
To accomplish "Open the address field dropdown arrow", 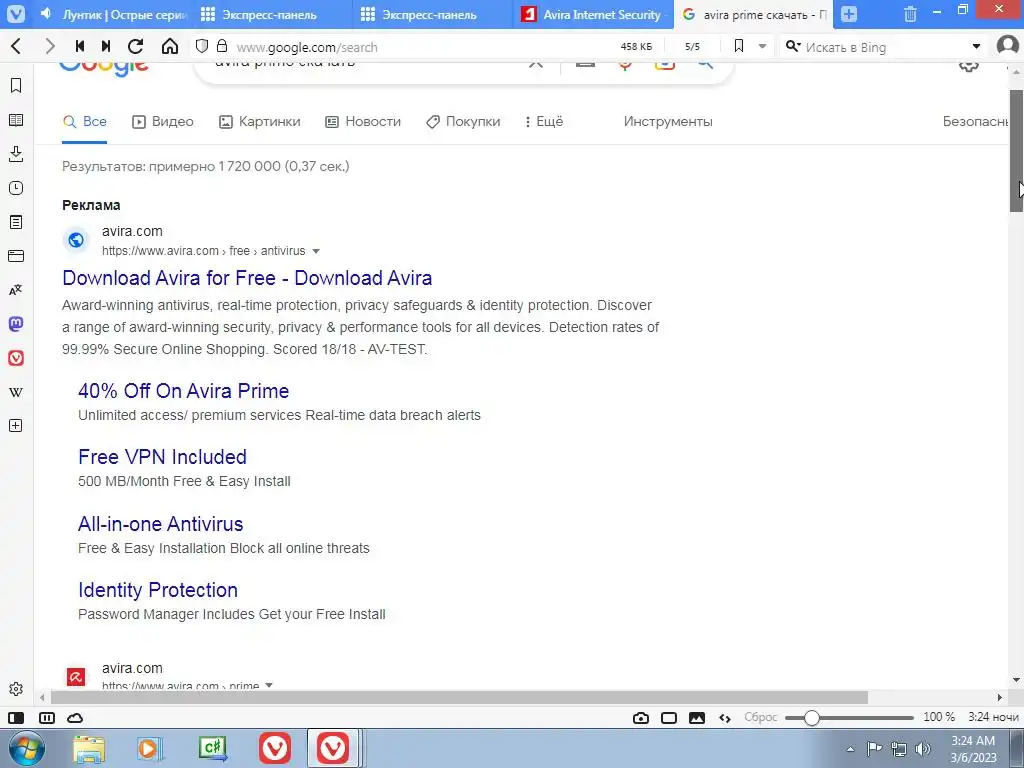I will pos(762,46).
